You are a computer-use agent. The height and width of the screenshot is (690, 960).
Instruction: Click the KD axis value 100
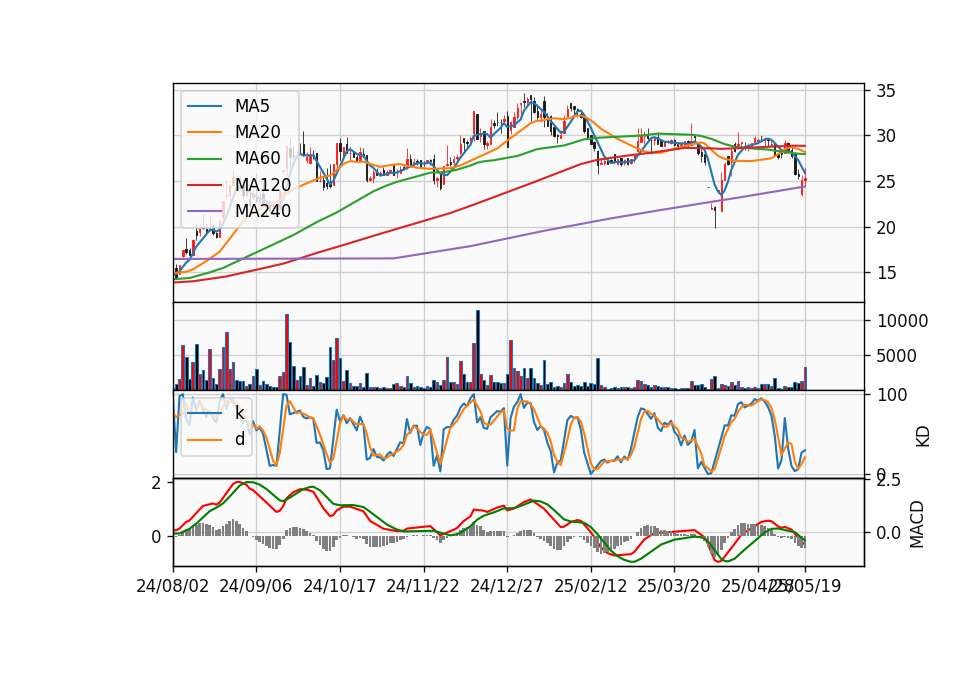(892, 395)
